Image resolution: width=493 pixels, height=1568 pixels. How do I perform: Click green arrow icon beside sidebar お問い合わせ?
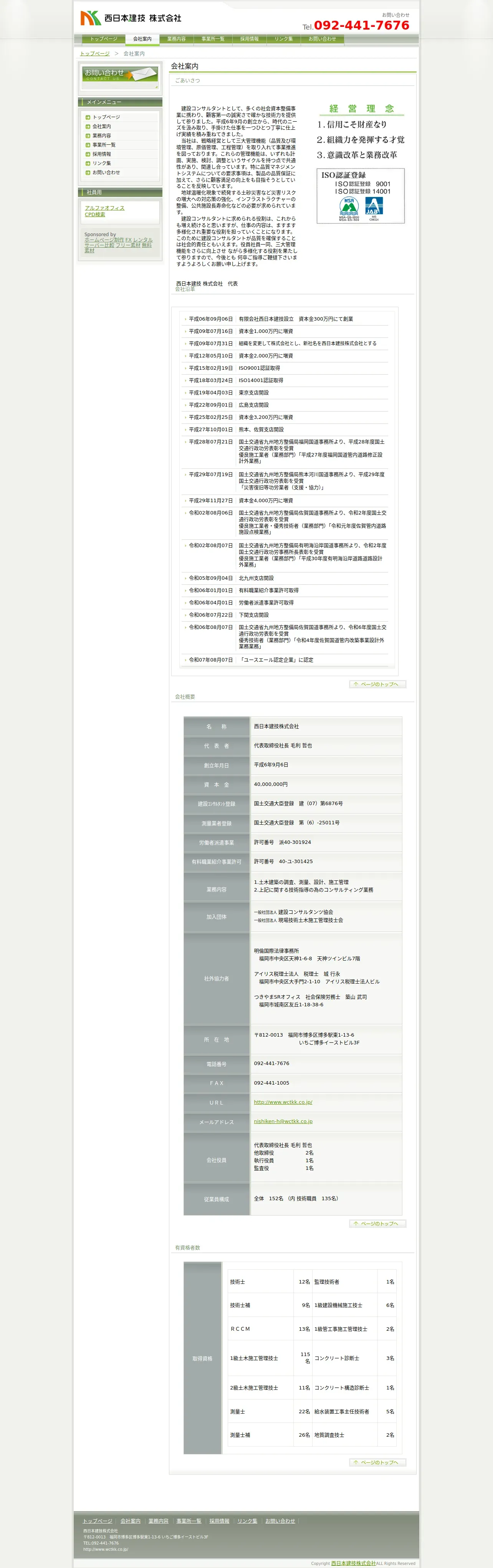(88, 172)
